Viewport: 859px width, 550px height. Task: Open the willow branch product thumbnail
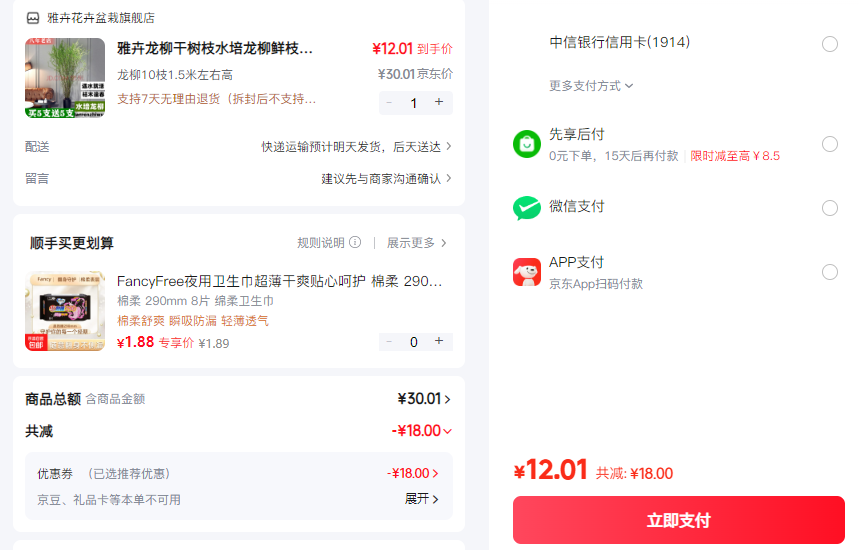click(65, 78)
